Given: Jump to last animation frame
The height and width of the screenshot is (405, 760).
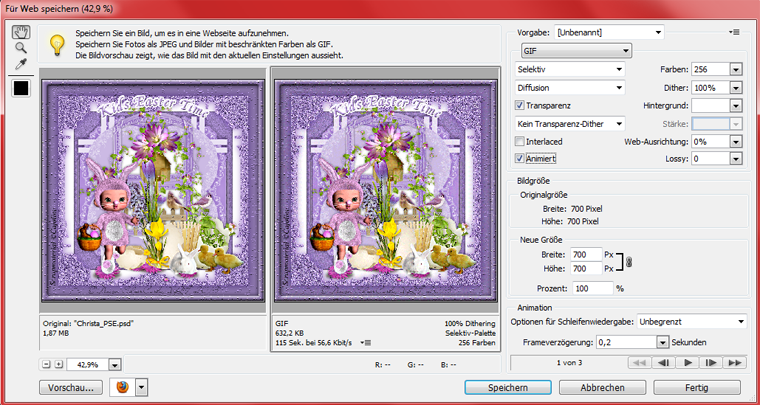Looking at the screenshot, I should click(735, 362).
